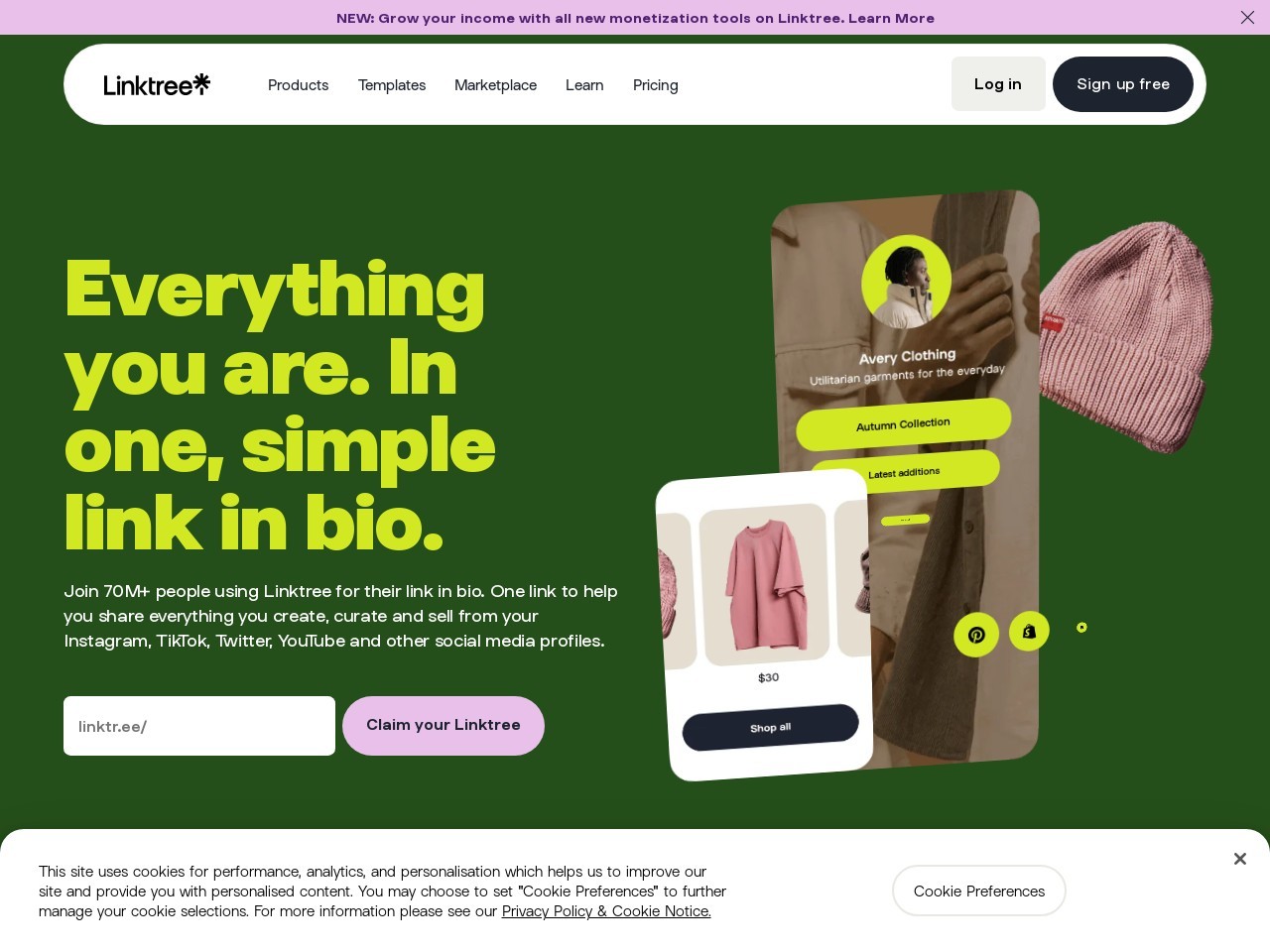Click the Avery Clothing profile avatar

coord(906,282)
